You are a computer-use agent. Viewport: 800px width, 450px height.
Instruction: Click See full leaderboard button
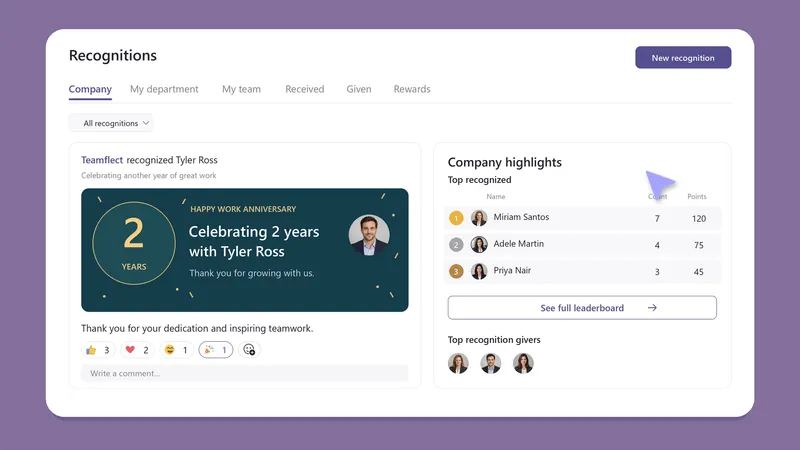coord(582,308)
